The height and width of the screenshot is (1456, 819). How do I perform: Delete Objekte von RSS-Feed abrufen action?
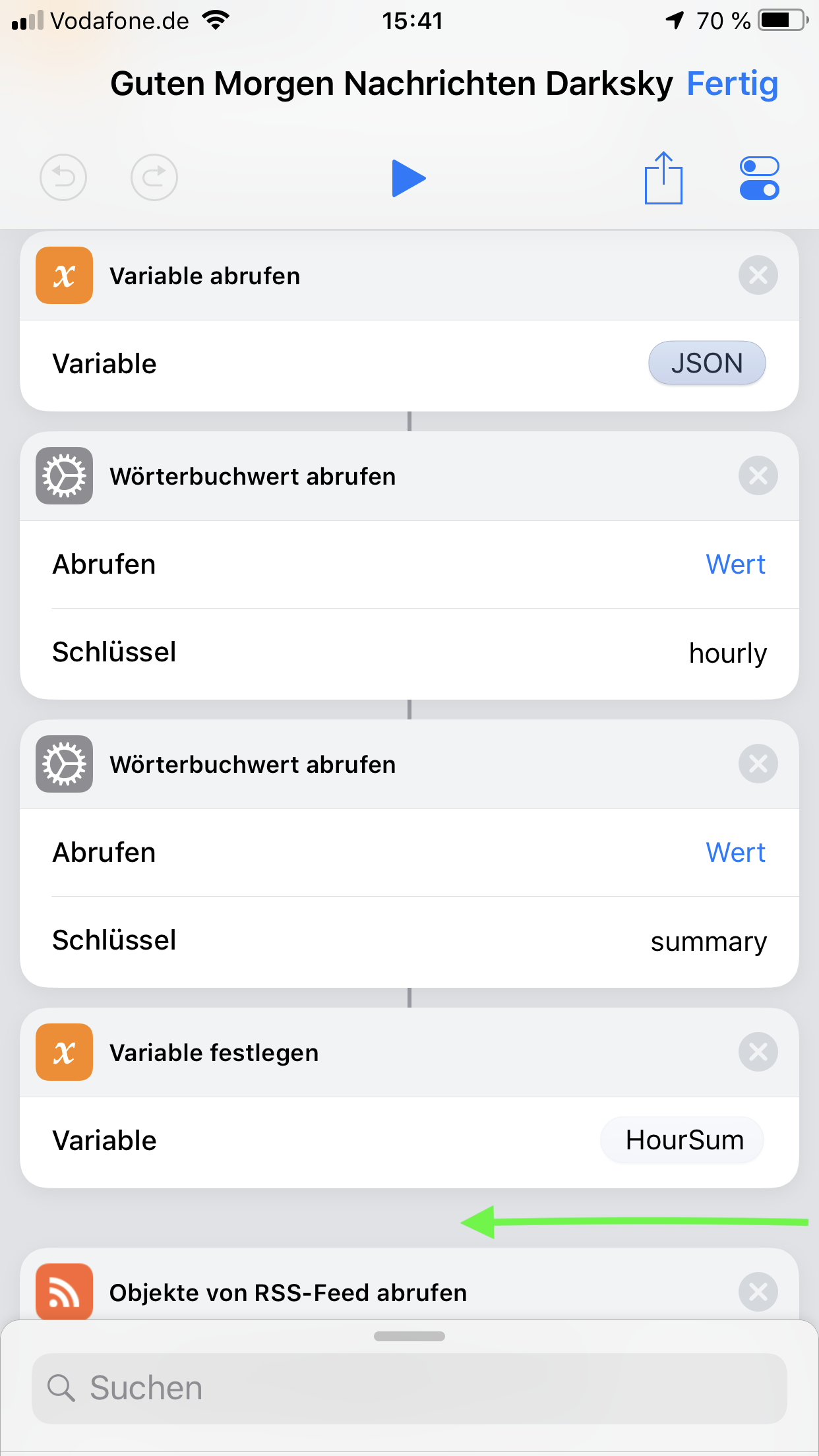click(x=758, y=1292)
